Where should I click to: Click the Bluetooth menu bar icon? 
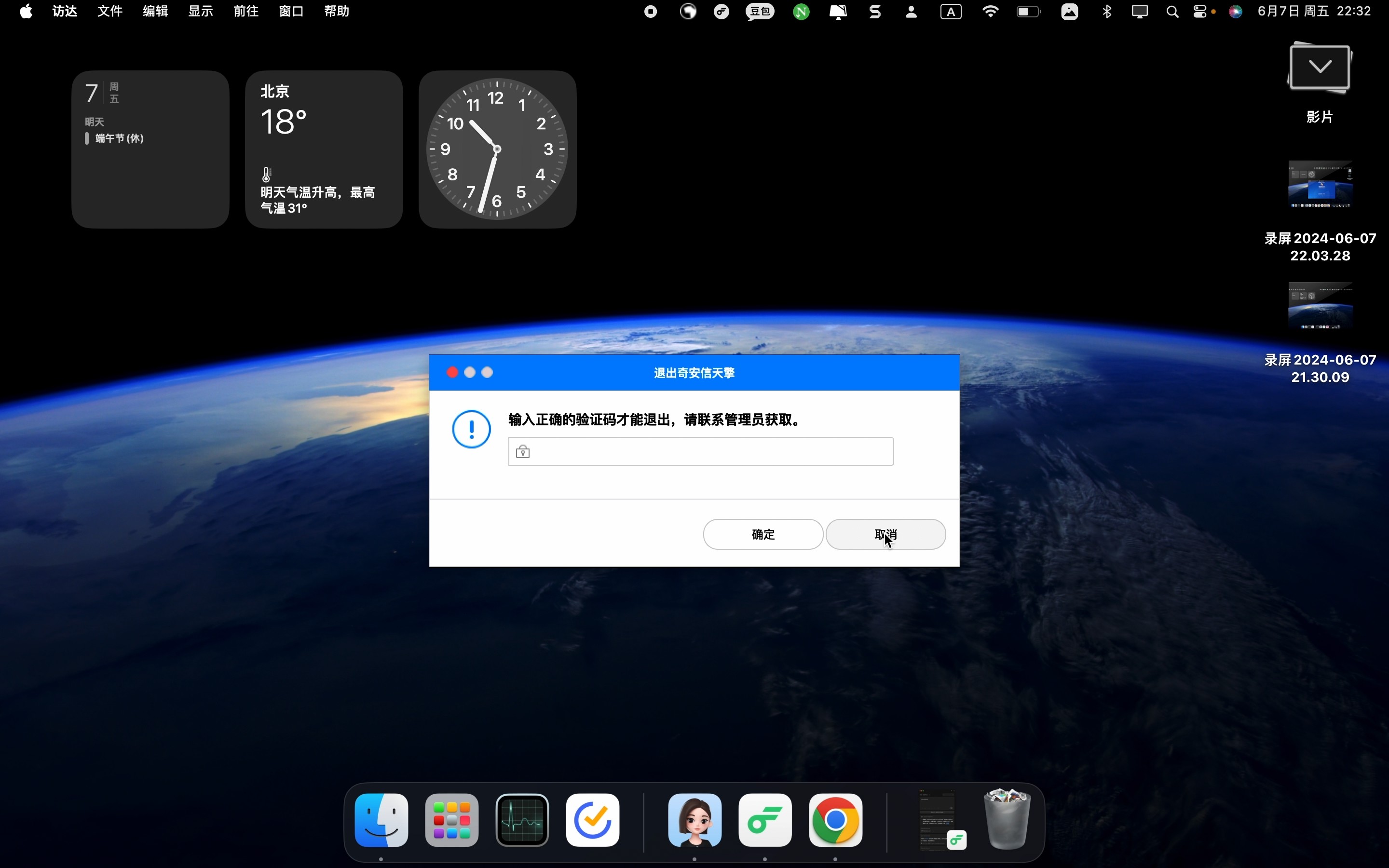(x=1106, y=12)
